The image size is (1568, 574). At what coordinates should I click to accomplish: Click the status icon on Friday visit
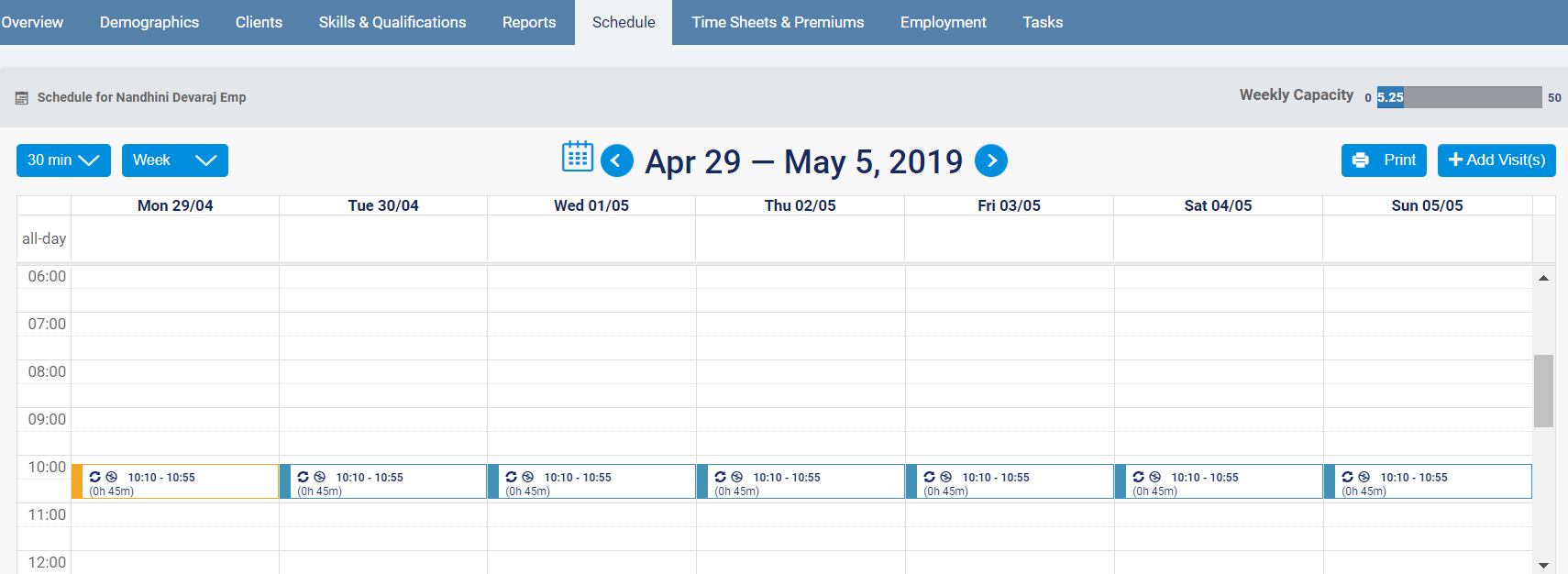coord(946,477)
